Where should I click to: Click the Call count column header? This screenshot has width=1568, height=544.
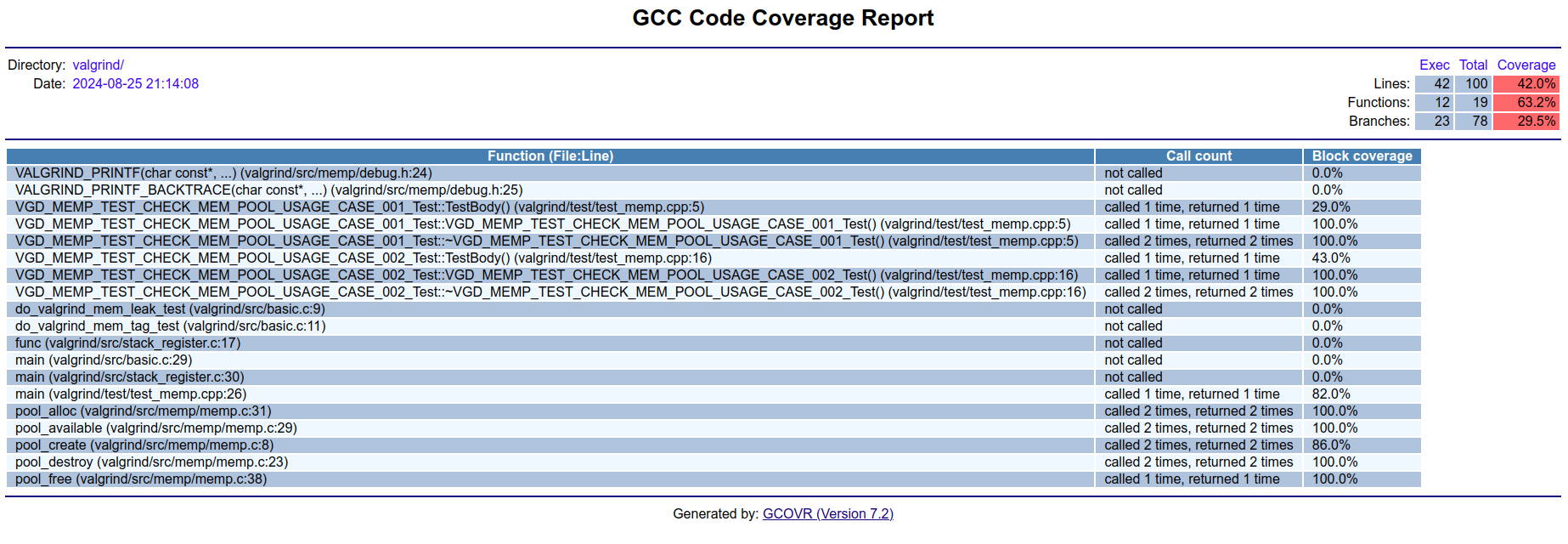[x=1198, y=156]
